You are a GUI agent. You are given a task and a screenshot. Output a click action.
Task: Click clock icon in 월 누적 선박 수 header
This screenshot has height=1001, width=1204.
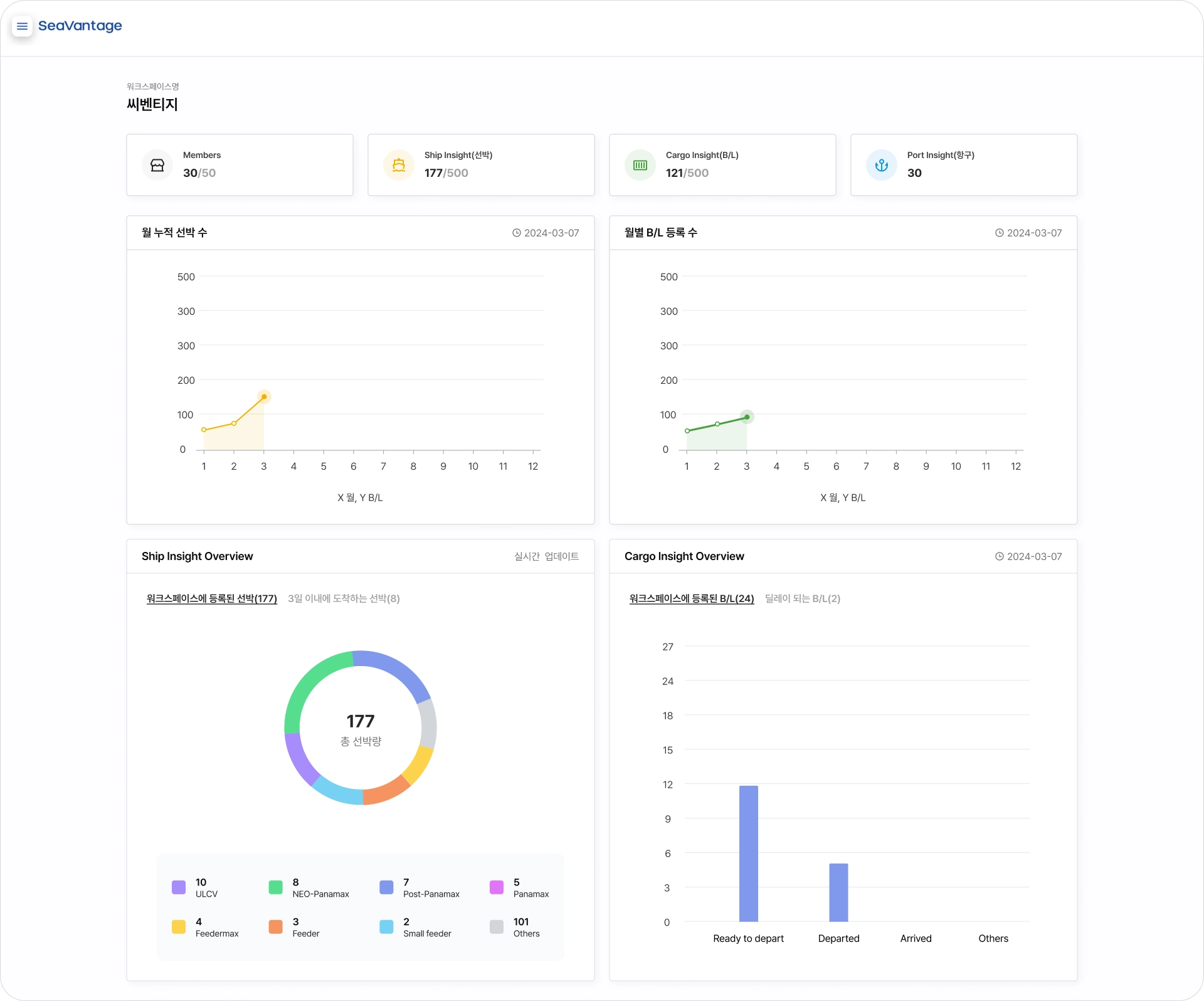pyautogui.click(x=517, y=233)
